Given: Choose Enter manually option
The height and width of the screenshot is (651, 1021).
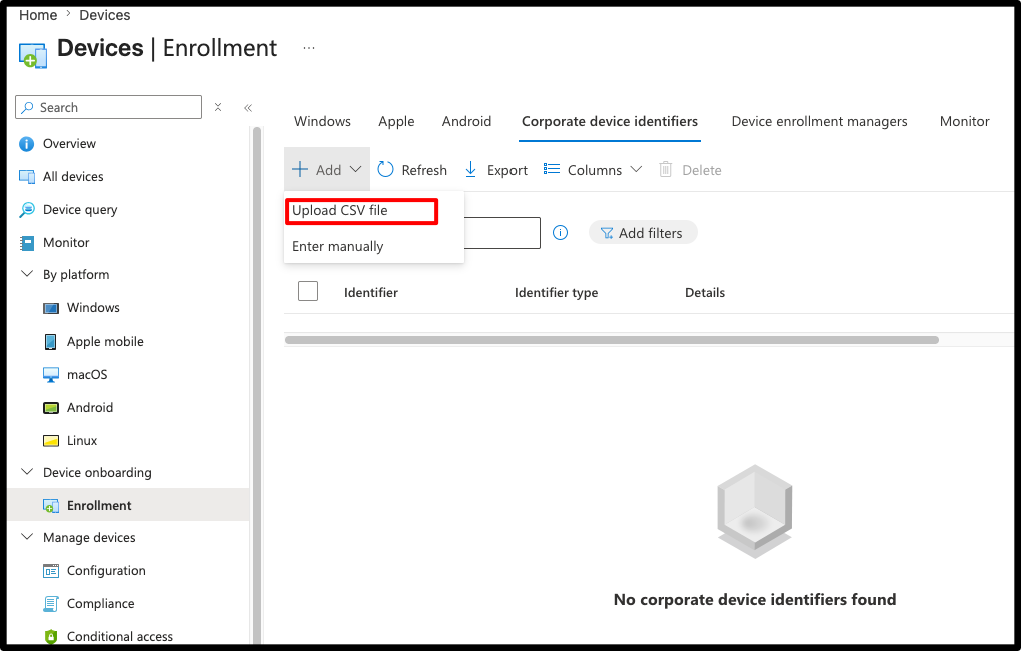Looking at the screenshot, I should (x=337, y=246).
